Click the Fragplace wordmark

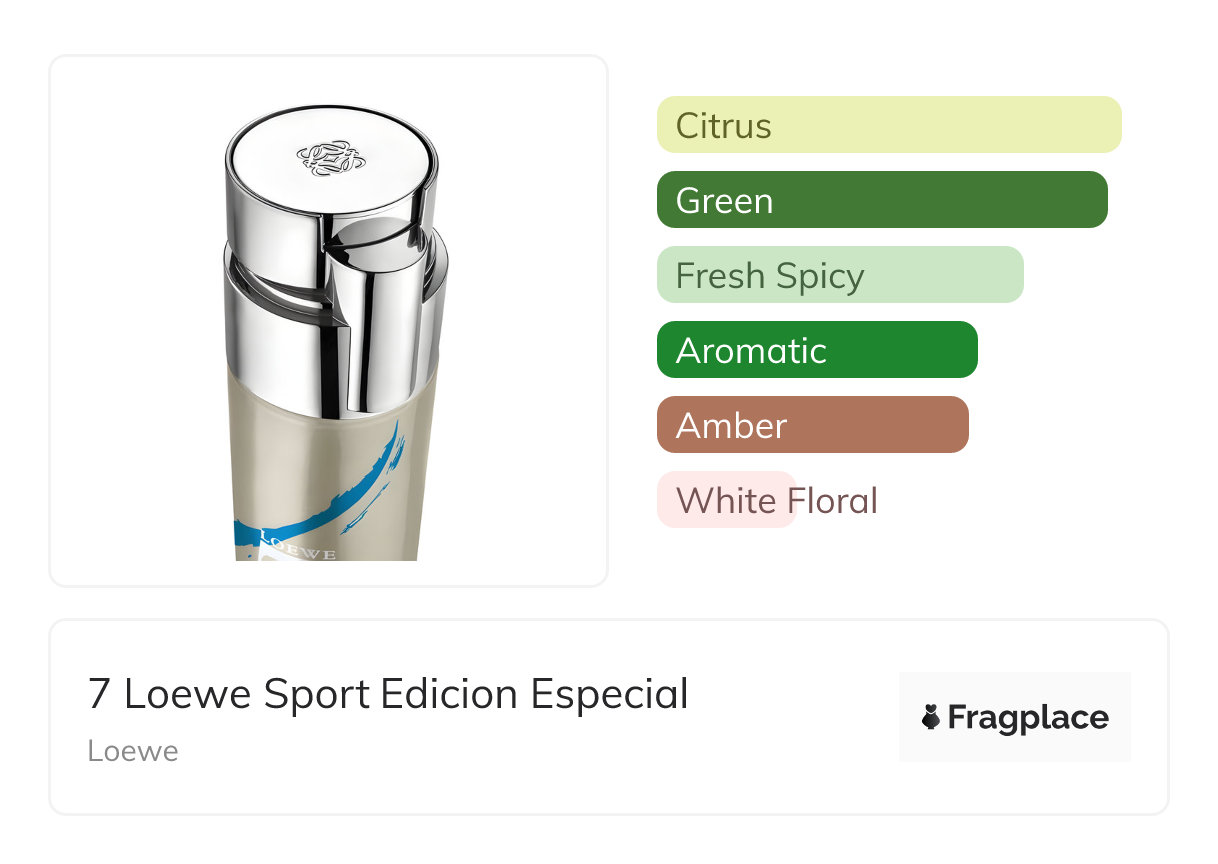tap(1028, 718)
